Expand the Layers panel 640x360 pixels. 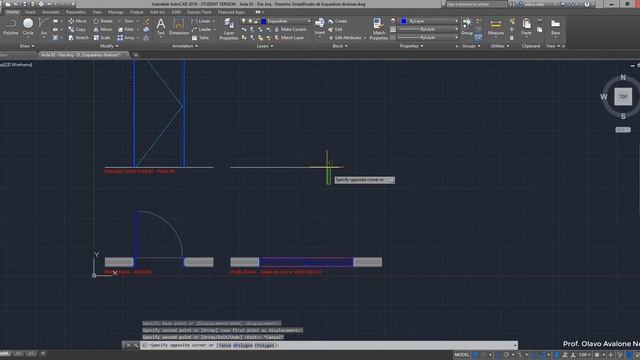pyautogui.click(x=264, y=46)
